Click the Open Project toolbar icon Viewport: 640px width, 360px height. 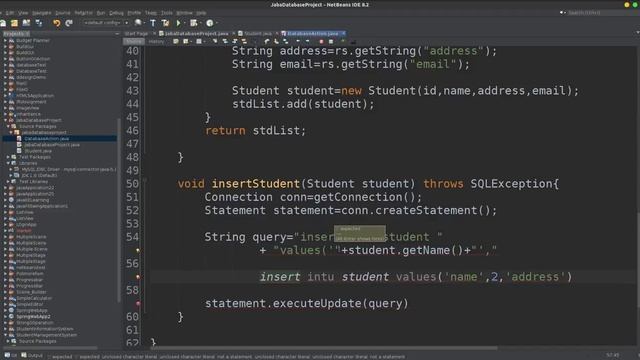click(x=27, y=23)
